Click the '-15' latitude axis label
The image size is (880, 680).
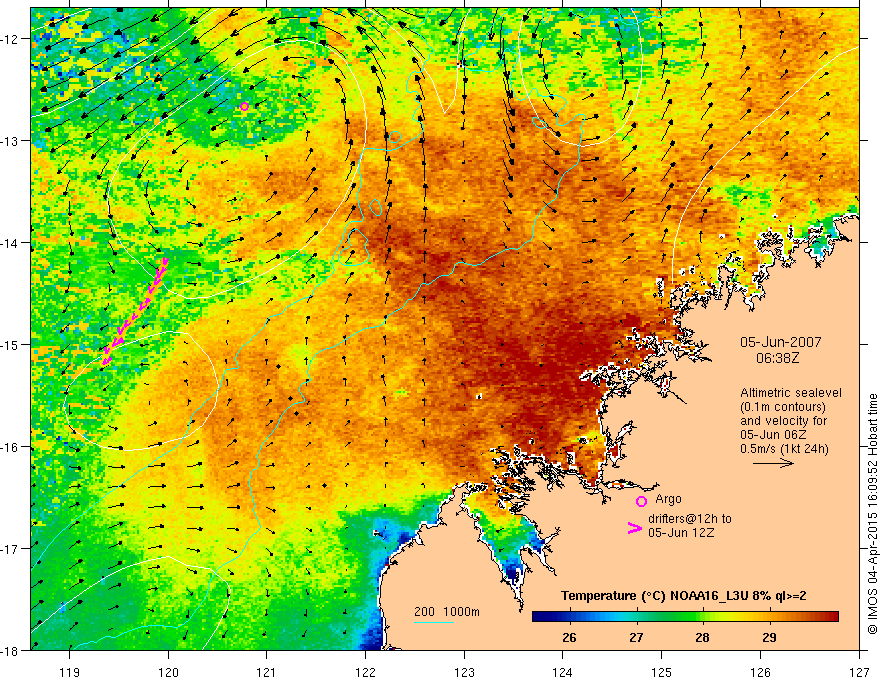click(x=11, y=344)
